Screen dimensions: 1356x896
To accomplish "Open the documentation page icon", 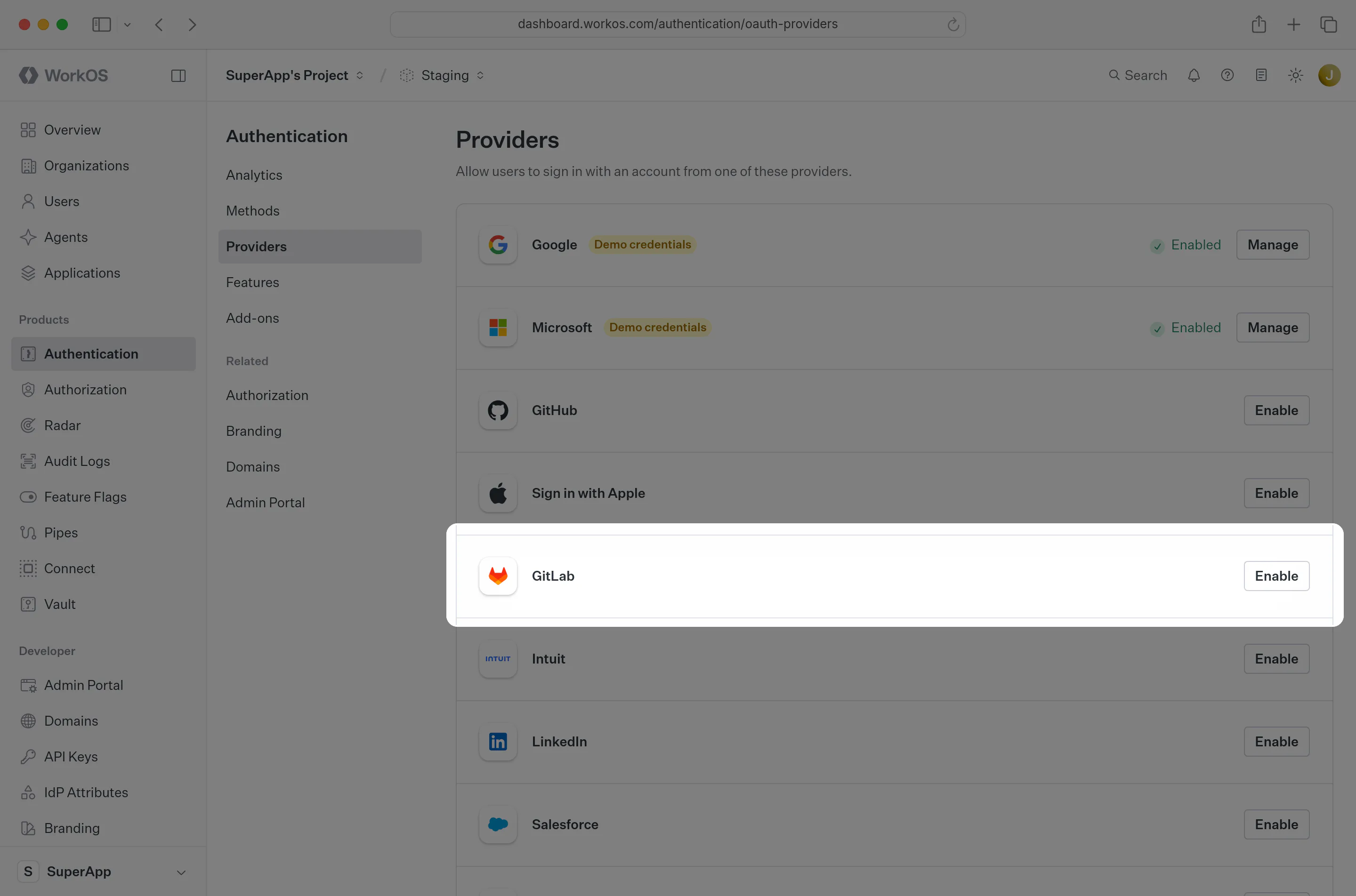I will click(x=1261, y=75).
